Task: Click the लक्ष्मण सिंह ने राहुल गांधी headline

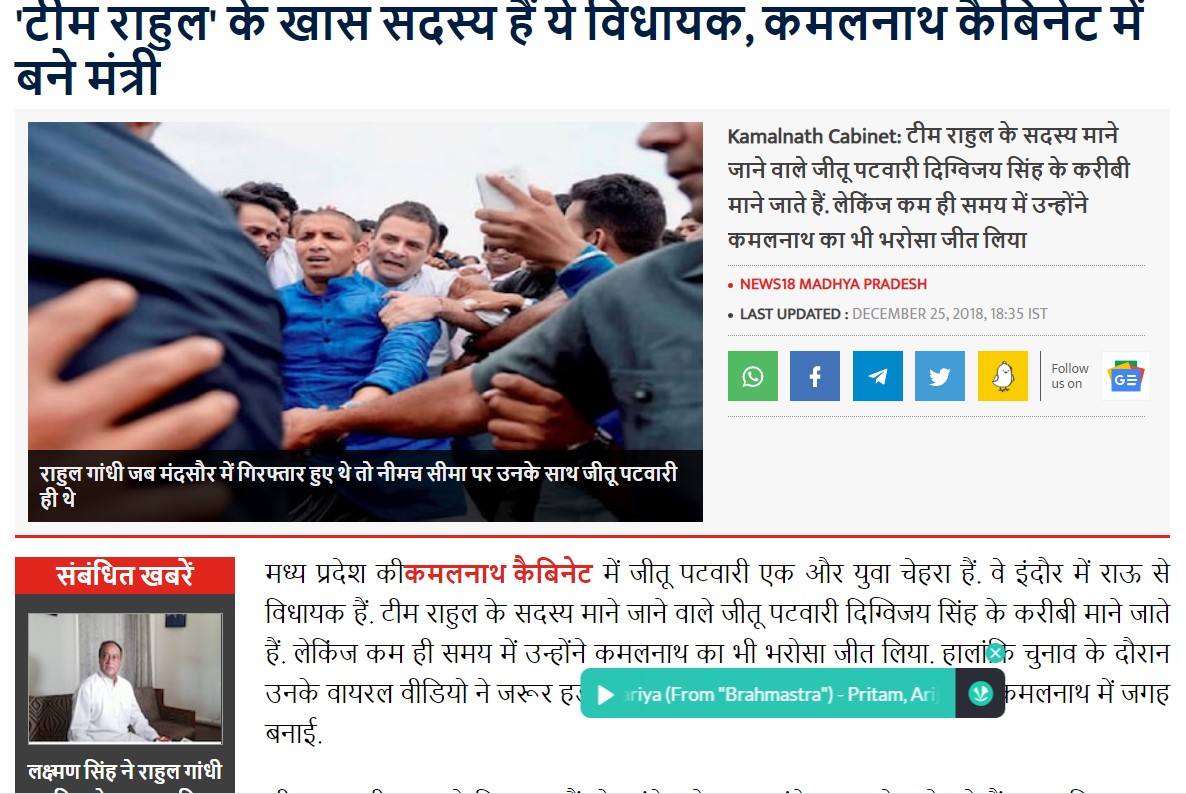Action: pyautogui.click(x=125, y=772)
